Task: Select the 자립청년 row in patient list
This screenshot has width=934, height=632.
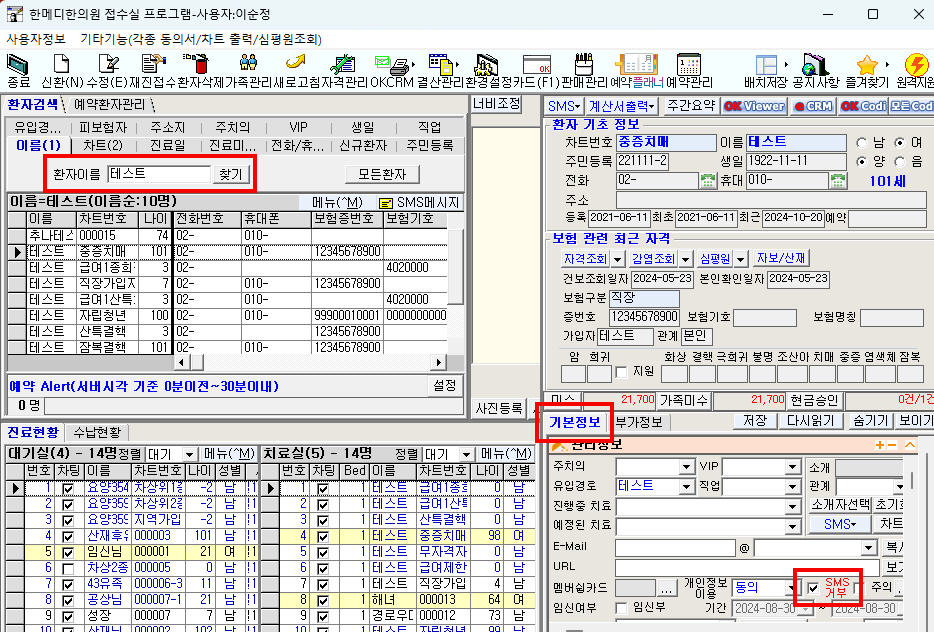Action: [228, 315]
